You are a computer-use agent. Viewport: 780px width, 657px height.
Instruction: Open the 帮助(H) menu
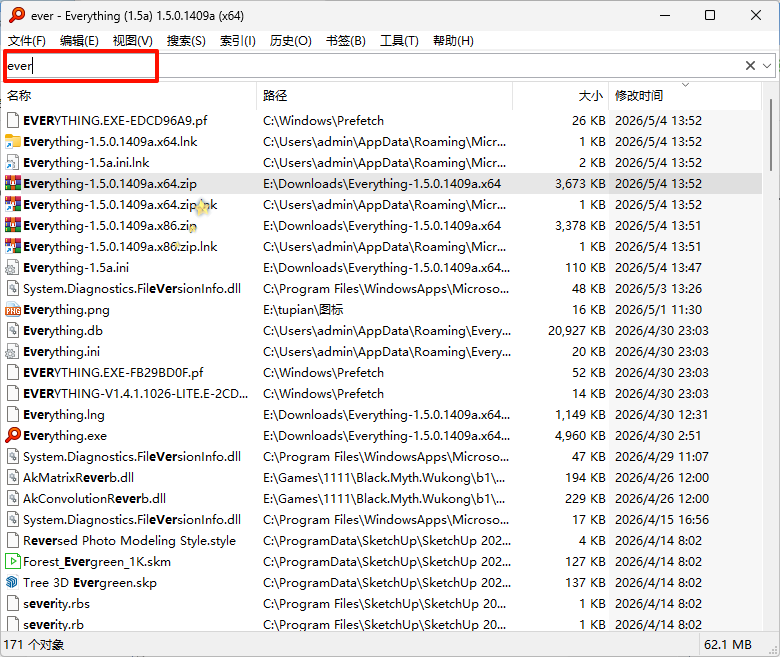tap(453, 41)
